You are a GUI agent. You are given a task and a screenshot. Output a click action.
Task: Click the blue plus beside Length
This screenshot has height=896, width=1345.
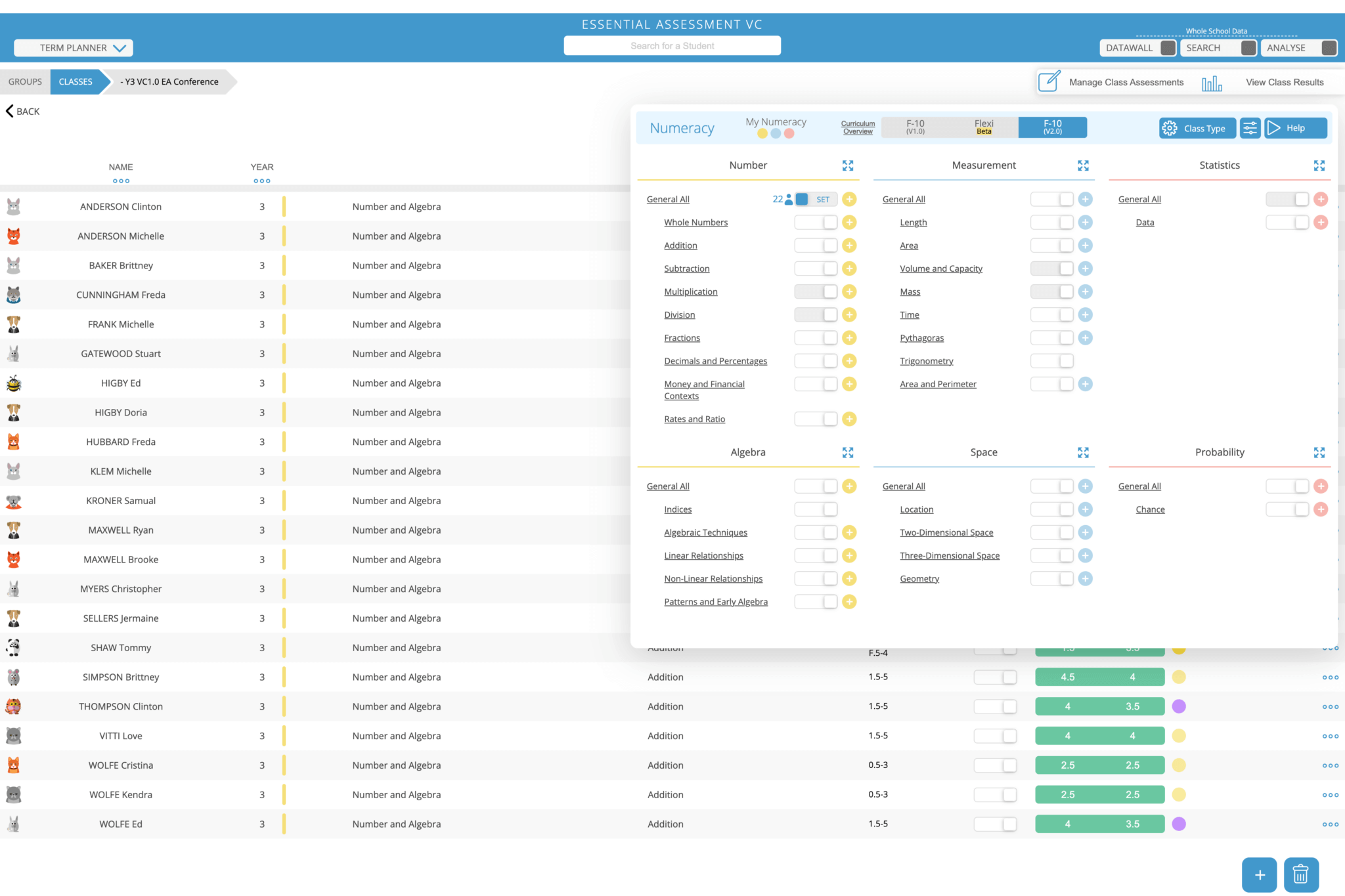(x=1085, y=223)
